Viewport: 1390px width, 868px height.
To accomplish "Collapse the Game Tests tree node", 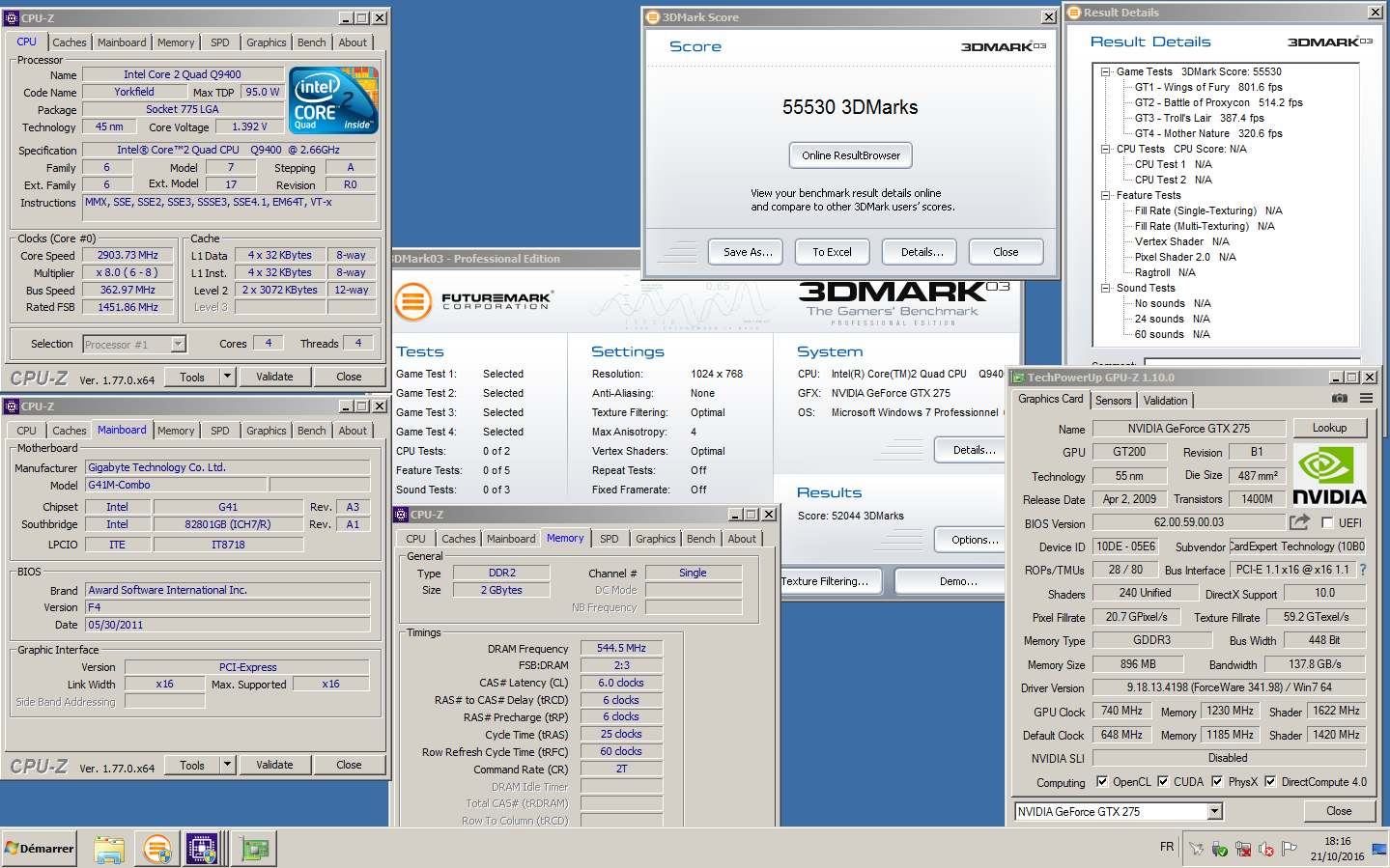I will 1105,71.
